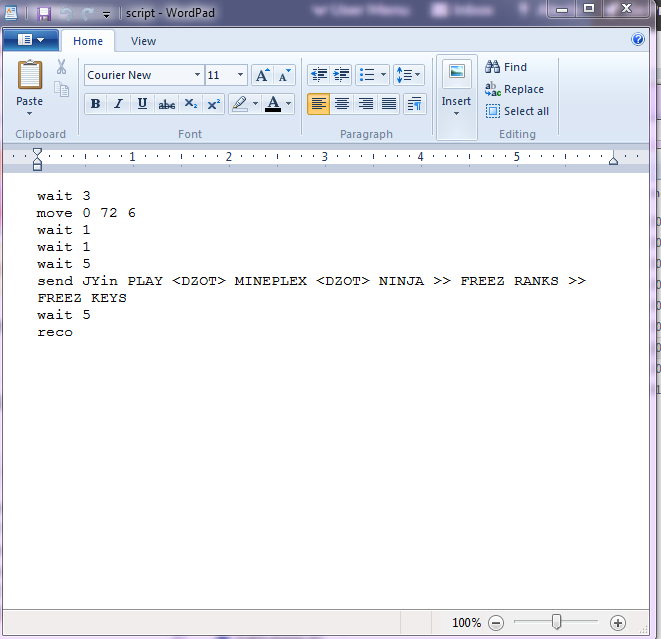Click the zoom slider handle
The height and width of the screenshot is (639, 661).
(556, 622)
